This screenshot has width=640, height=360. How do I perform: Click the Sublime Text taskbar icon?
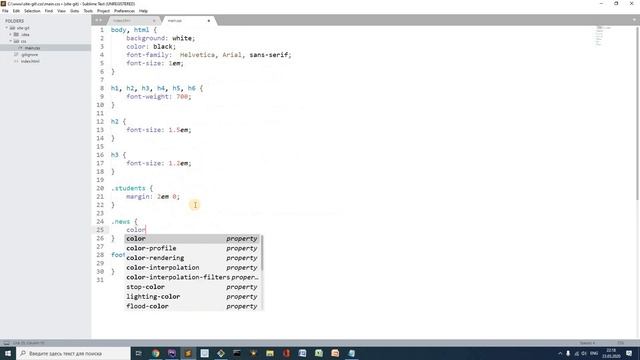[x=188, y=353]
